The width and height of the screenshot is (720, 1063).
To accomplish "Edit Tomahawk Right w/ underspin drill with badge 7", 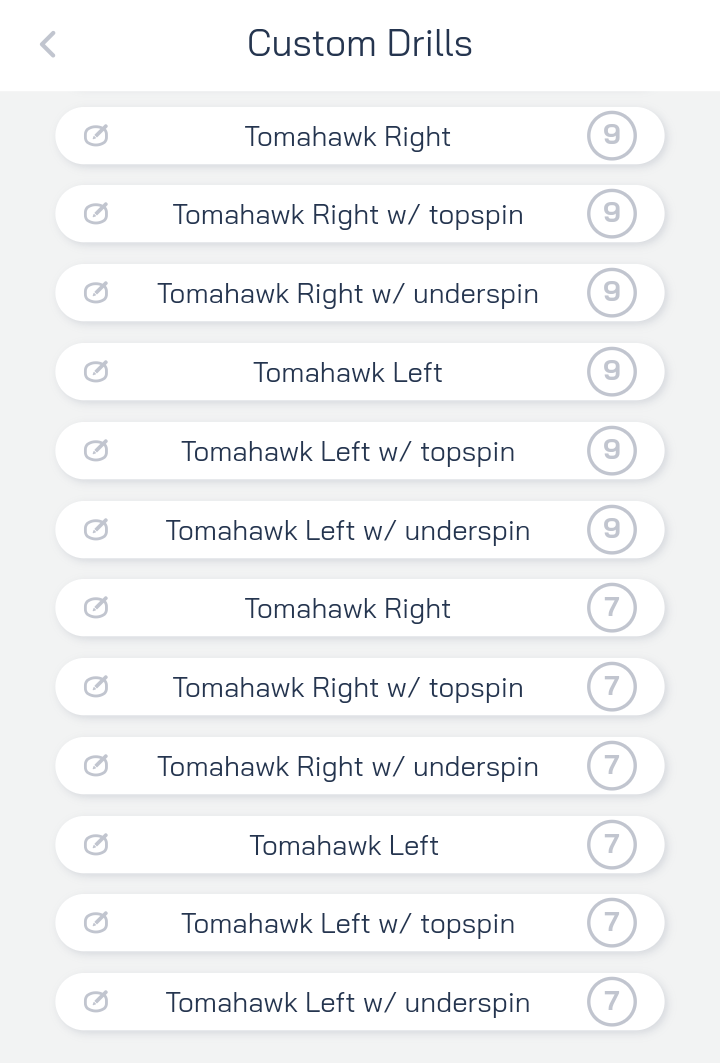I will [96, 765].
